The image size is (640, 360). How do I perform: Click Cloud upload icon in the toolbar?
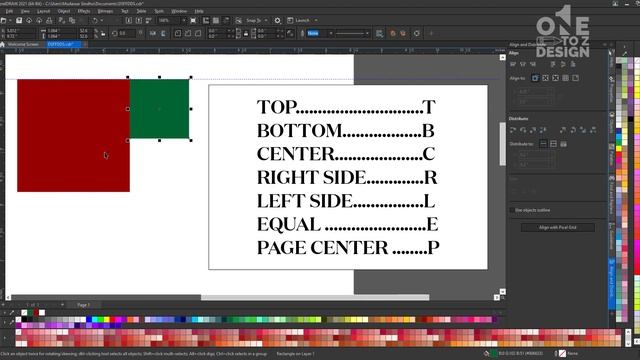[x=29, y=20]
